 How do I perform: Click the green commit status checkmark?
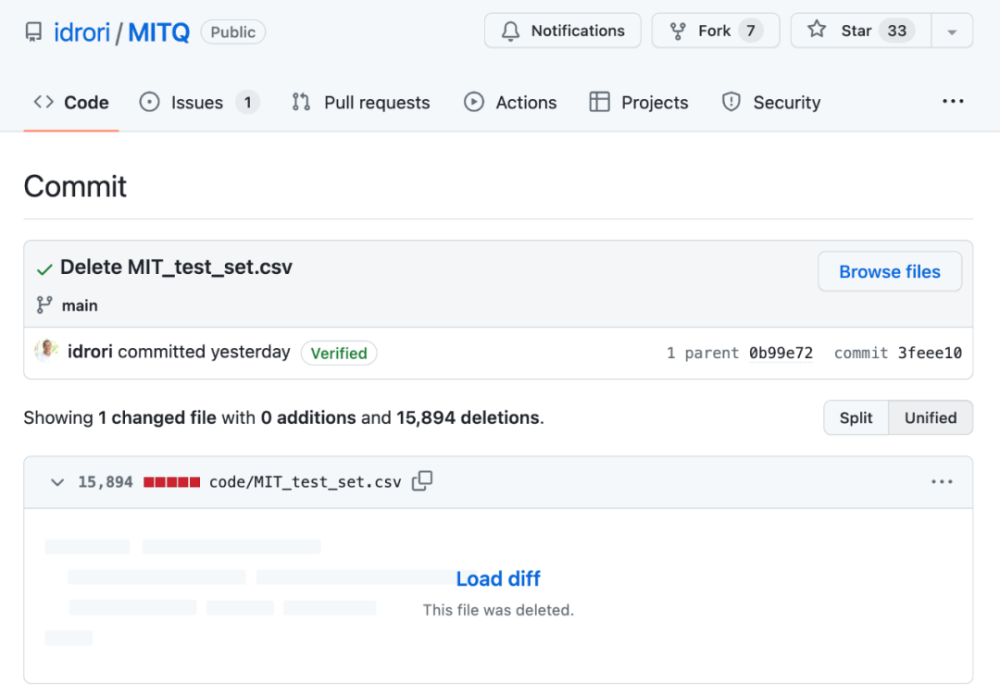(44, 270)
